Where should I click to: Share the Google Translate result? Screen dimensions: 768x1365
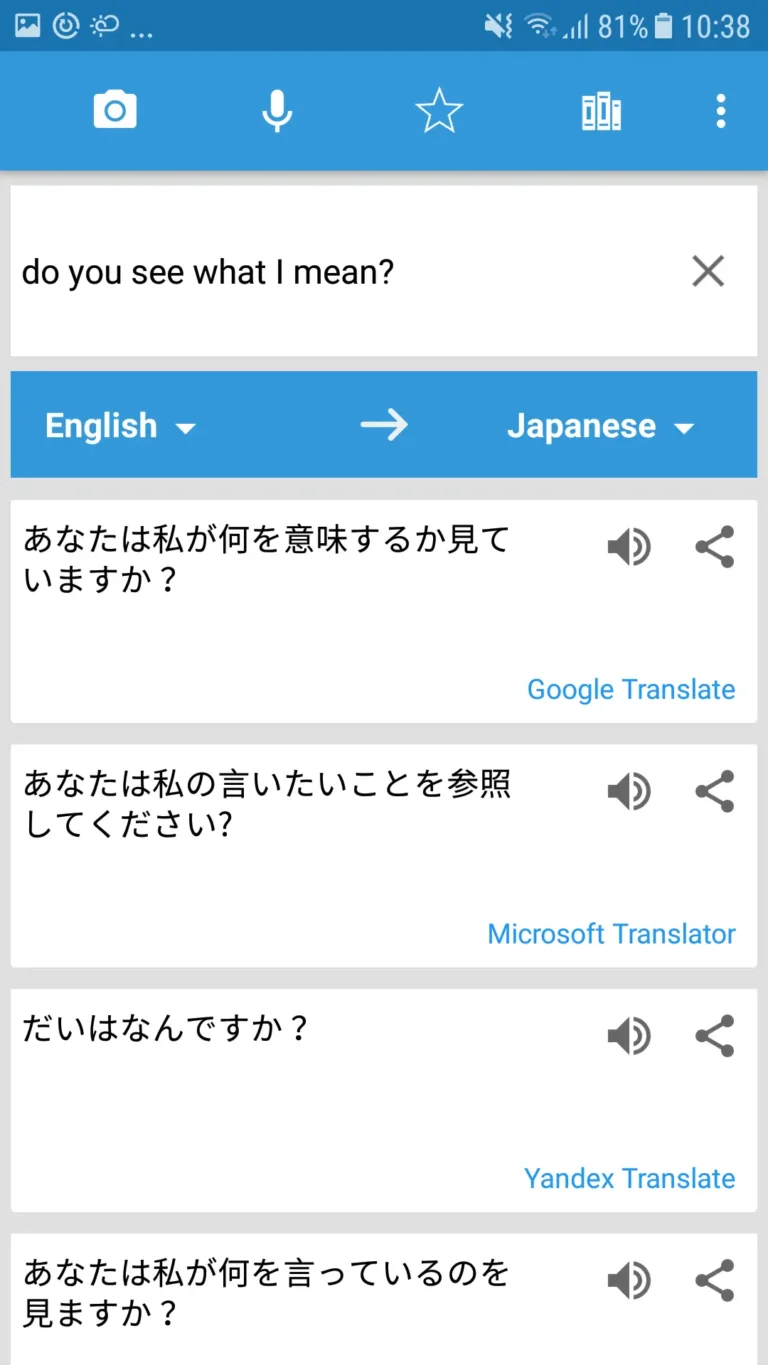714,547
